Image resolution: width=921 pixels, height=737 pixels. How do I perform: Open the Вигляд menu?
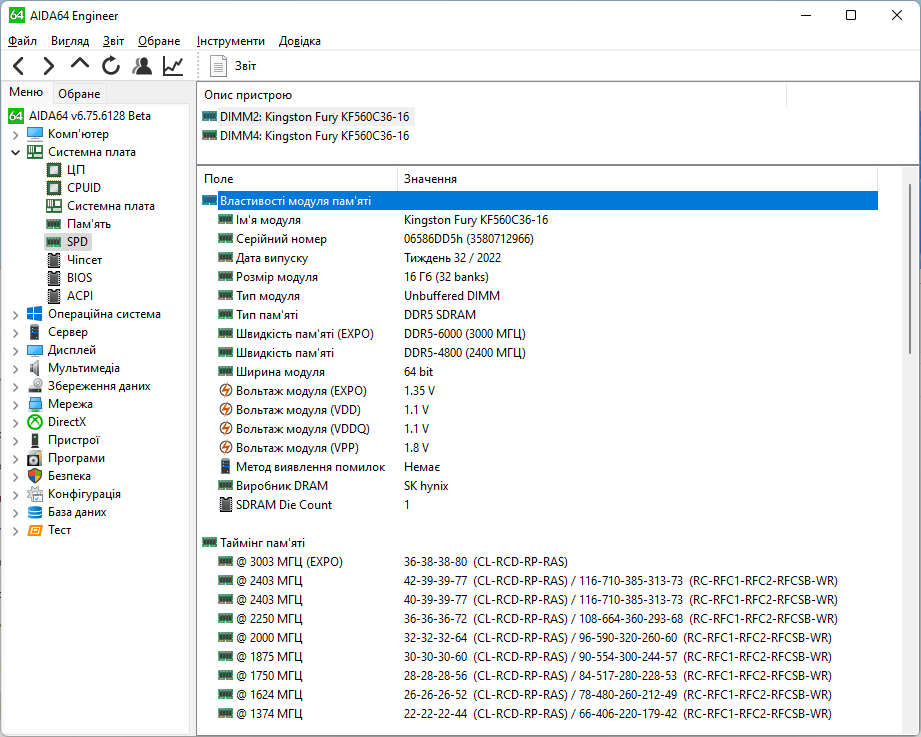point(70,41)
